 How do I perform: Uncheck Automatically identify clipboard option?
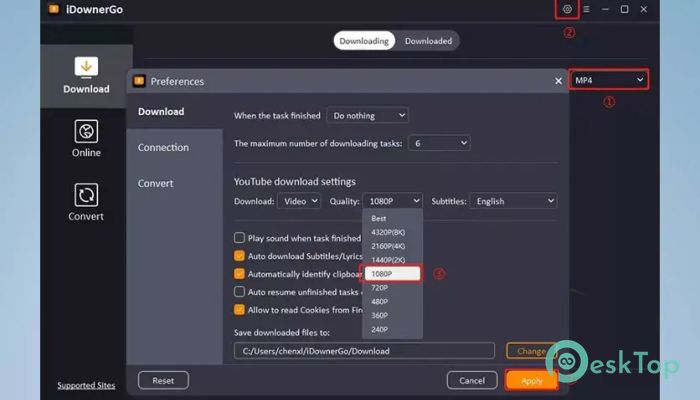tap(239, 274)
